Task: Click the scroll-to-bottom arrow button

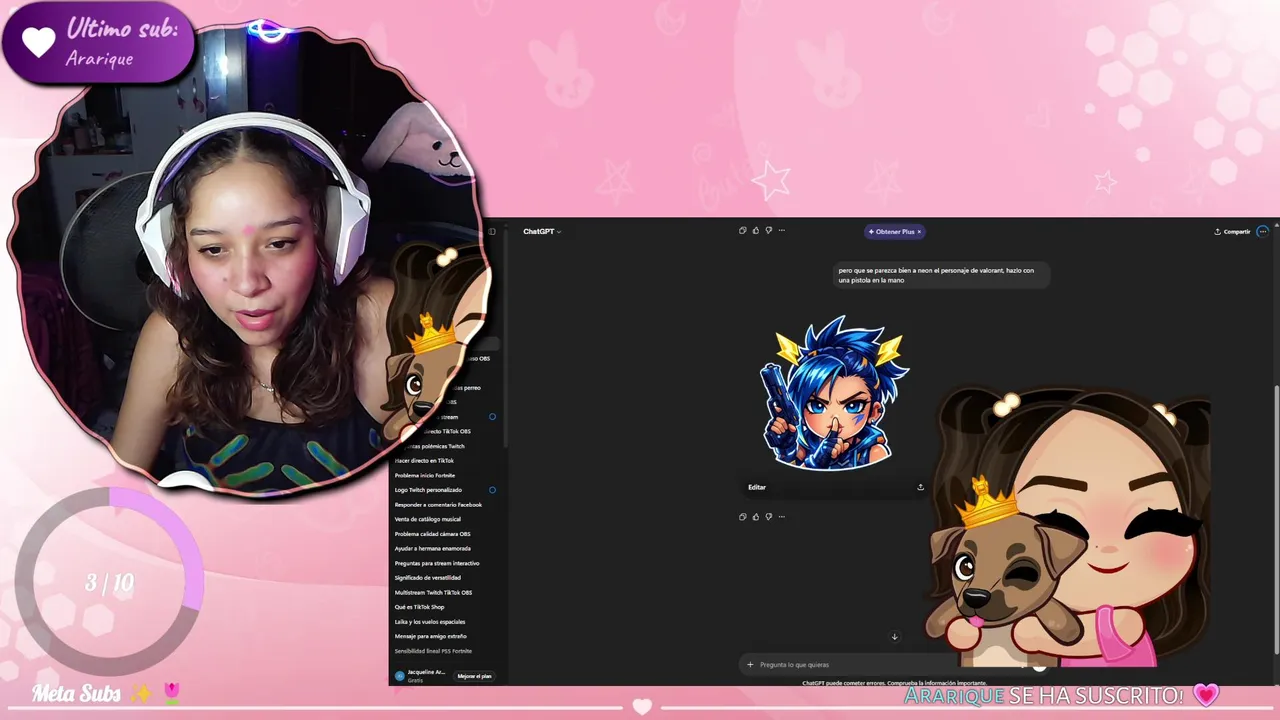Action: (894, 636)
